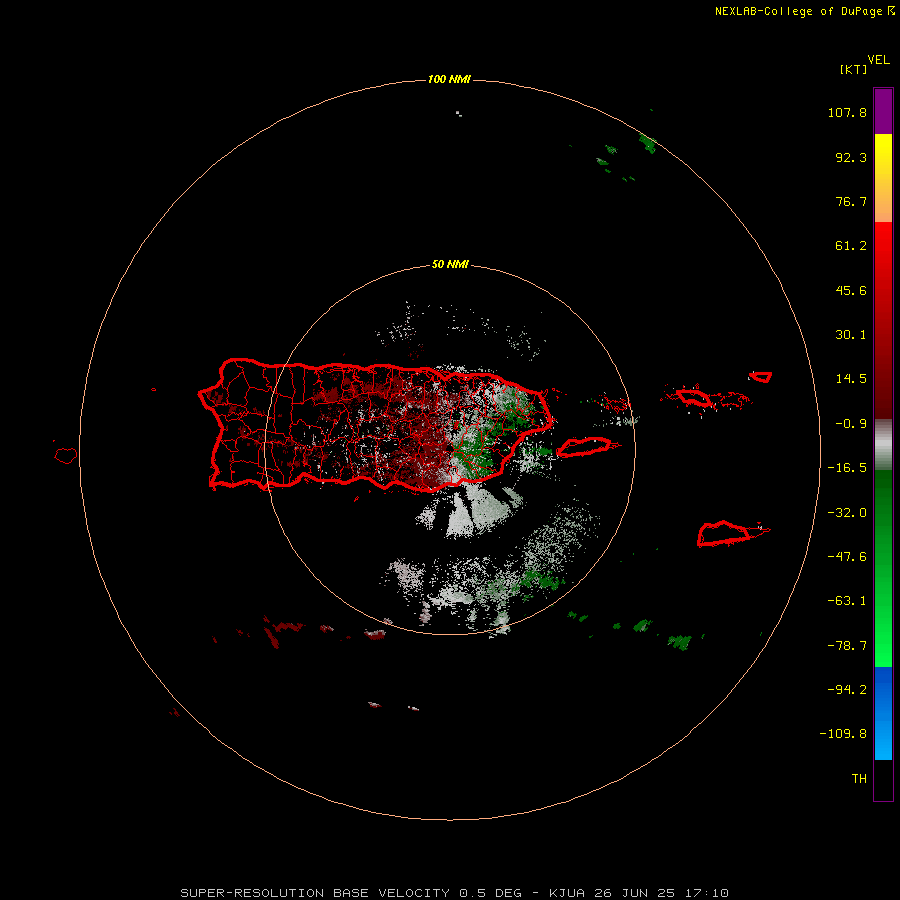This screenshot has width=900, height=900.
Task: Select the -47.6 legend value
Action: (847, 557)
